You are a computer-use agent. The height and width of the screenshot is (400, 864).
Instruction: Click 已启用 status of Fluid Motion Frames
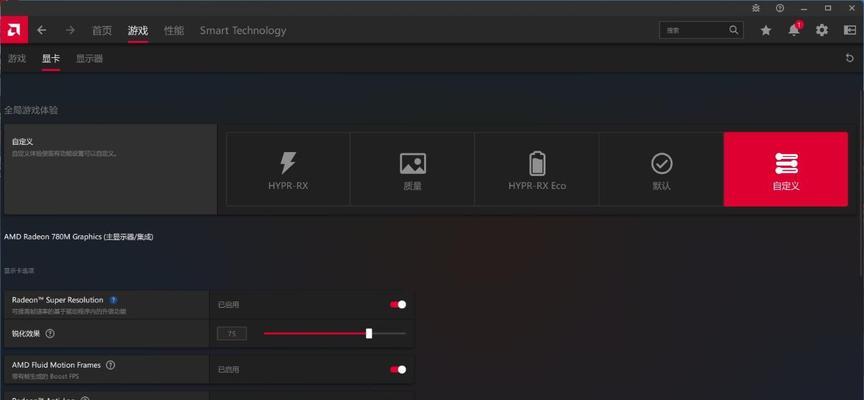coord(229,370)
